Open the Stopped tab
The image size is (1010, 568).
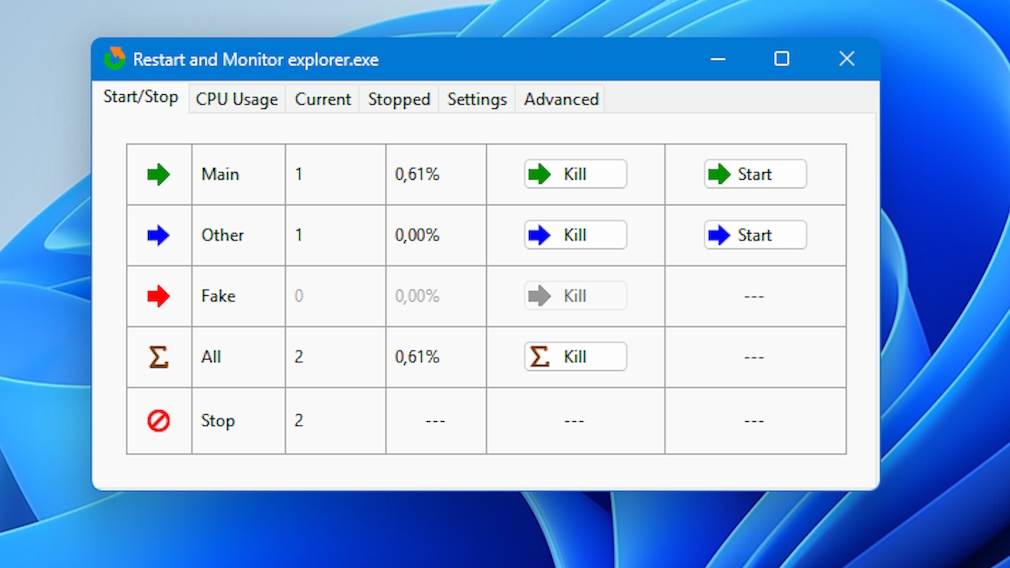click(399, 99)
